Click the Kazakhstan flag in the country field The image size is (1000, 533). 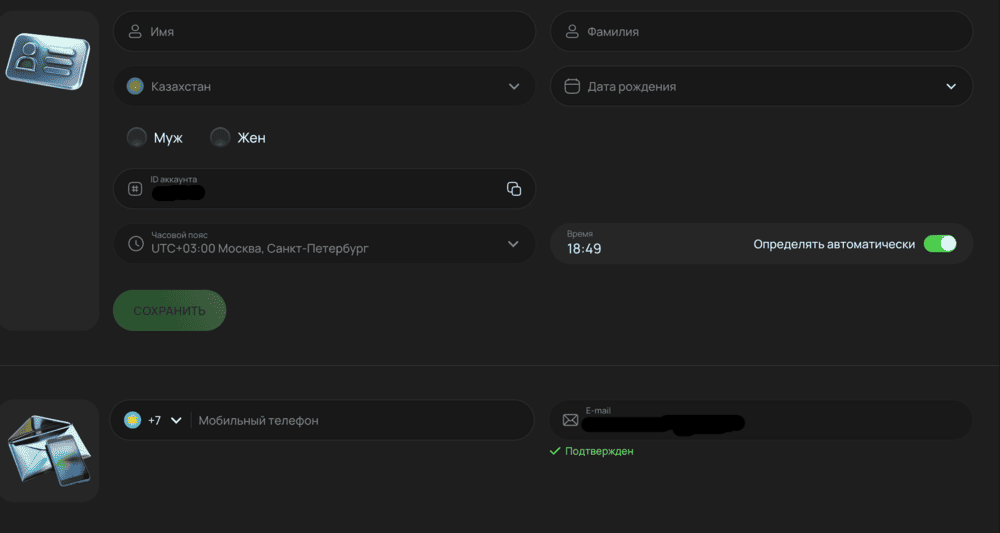tap(135, 87)
